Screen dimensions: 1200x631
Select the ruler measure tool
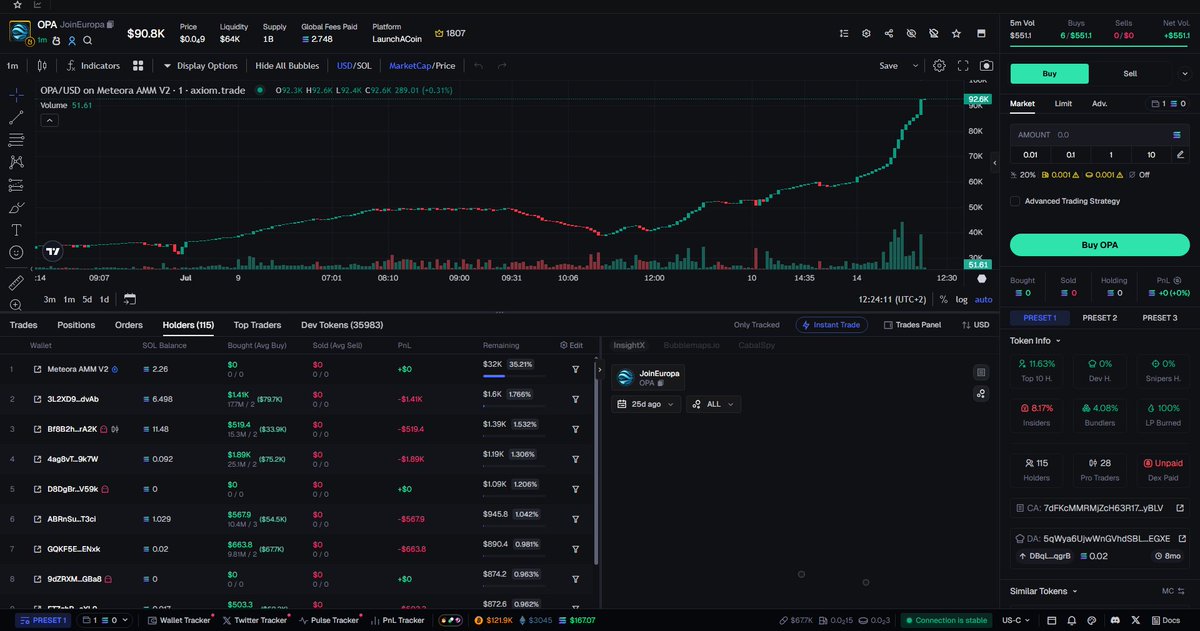click(x=17, y=283)
